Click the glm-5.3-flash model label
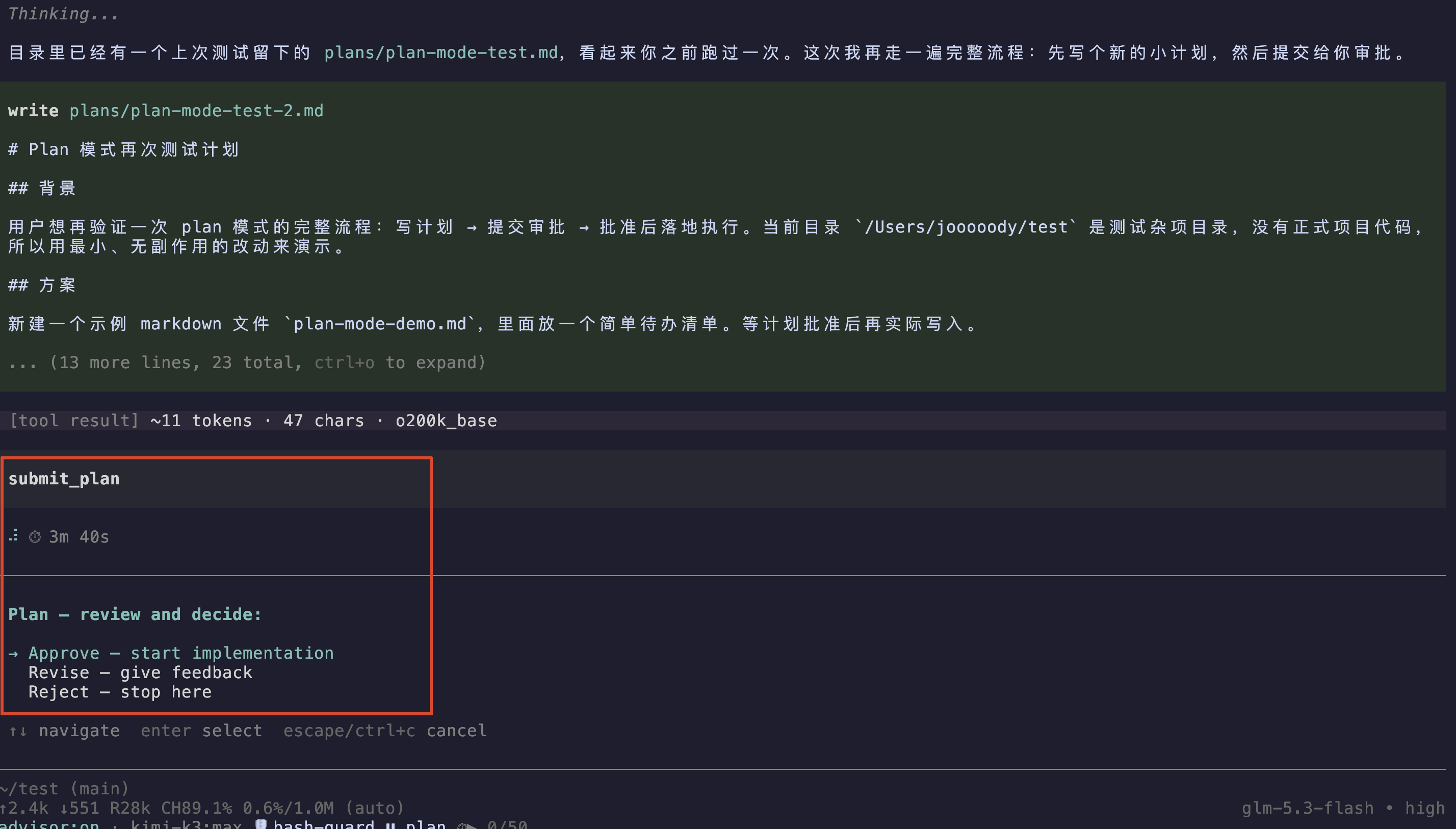Screen dimensions: 1456x829 click(x=1308, y=808)
